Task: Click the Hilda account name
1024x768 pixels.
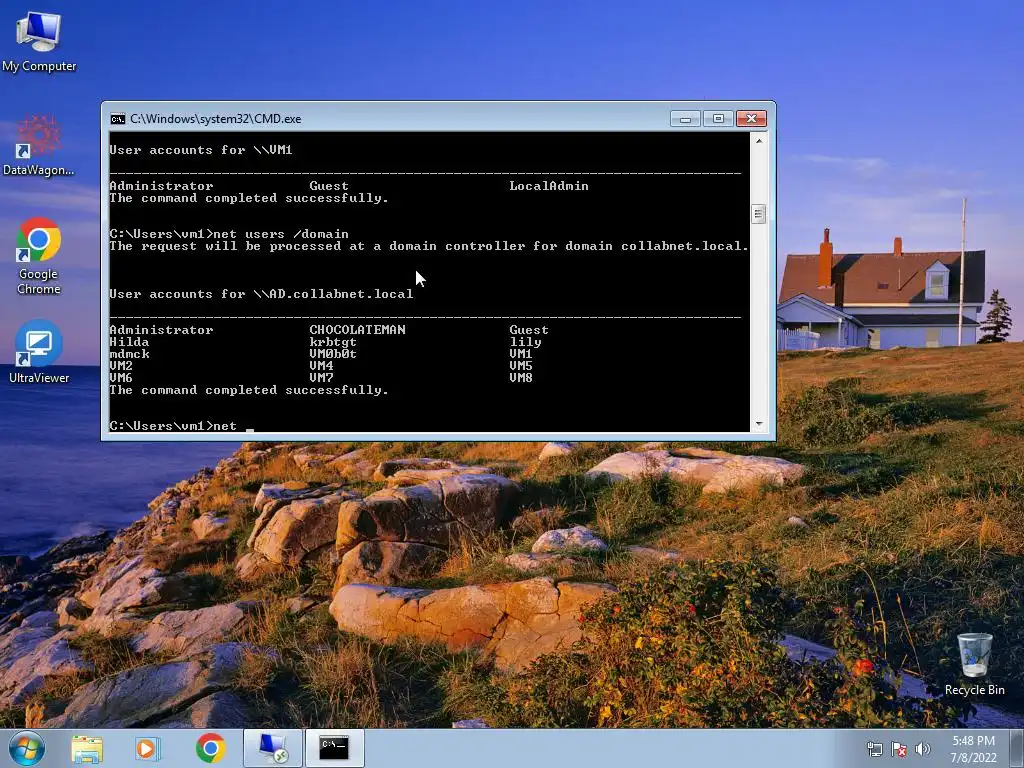Action: click(x=129, y=342)
